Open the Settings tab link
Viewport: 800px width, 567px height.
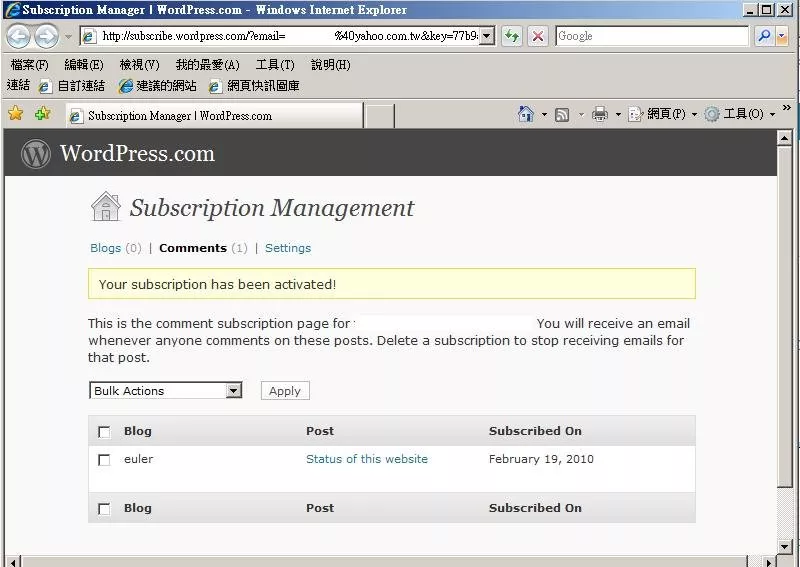coord(288,248)
